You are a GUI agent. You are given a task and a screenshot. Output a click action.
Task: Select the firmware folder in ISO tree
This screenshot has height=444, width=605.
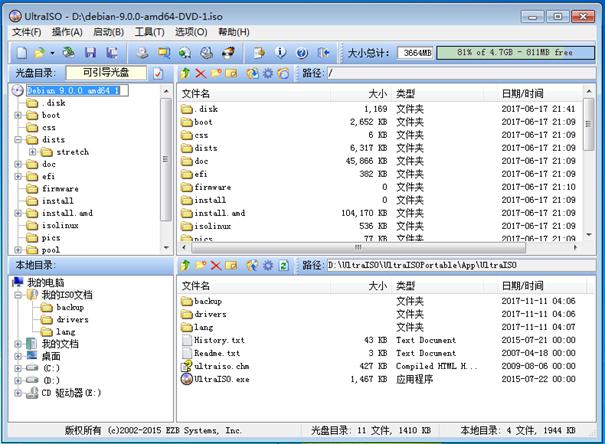point(60,189)
